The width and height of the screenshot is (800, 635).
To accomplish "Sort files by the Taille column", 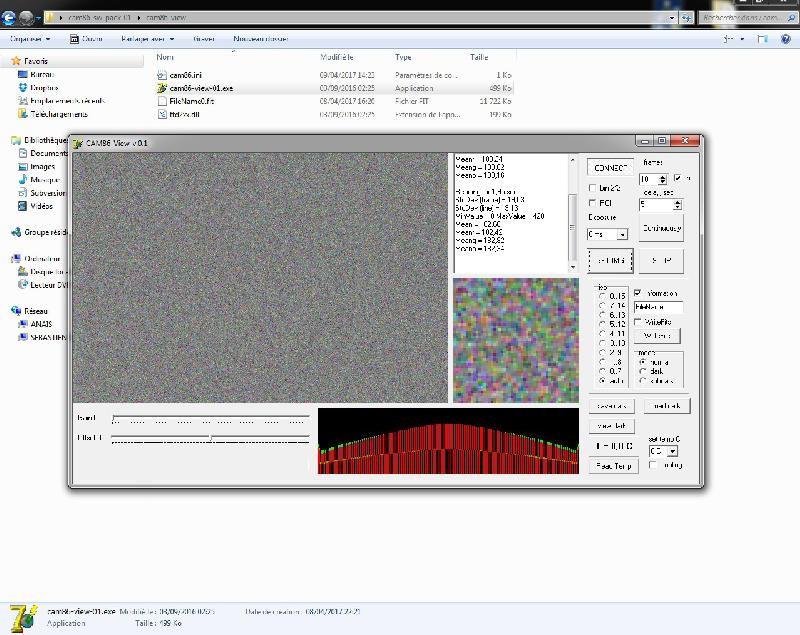I will 479,57.
